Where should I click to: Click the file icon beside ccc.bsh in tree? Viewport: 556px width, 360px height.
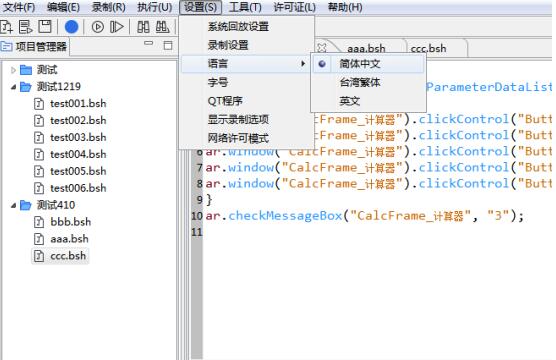point(39,256)
